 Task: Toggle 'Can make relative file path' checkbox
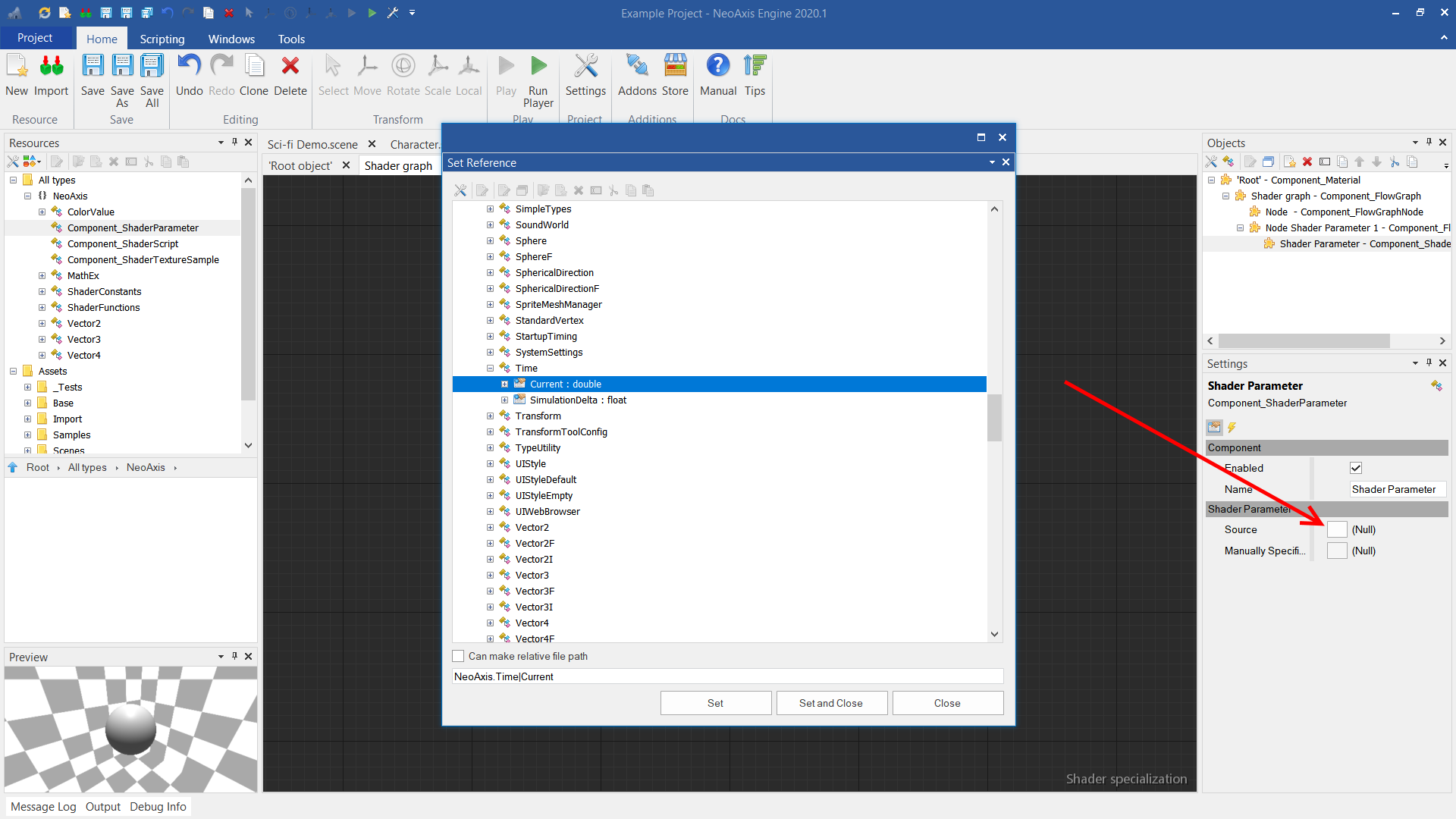click(x=459, y=657)
